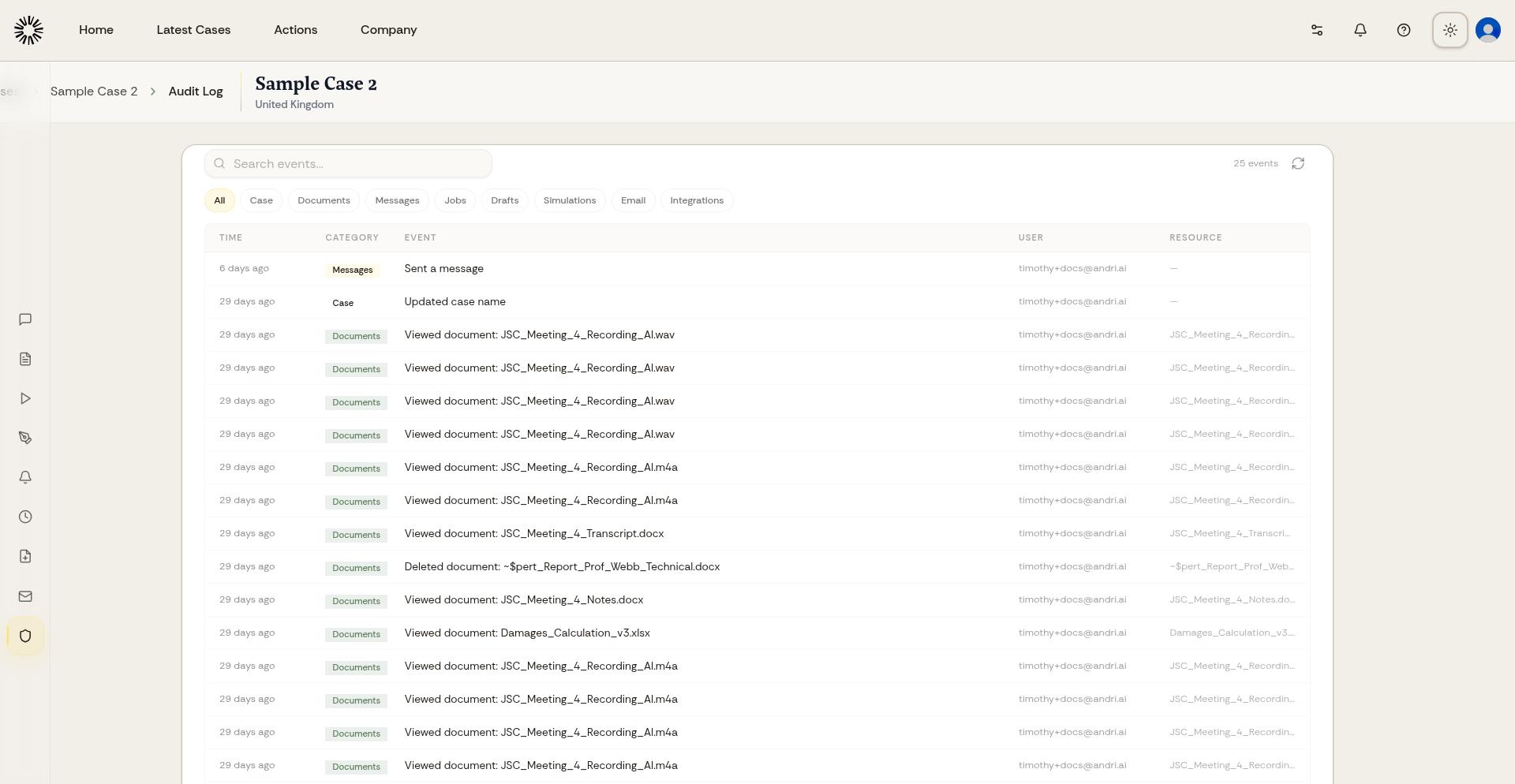Enable the Documents events filter
This screenshot has width=1515, height=784.
[x=324, y=200]
